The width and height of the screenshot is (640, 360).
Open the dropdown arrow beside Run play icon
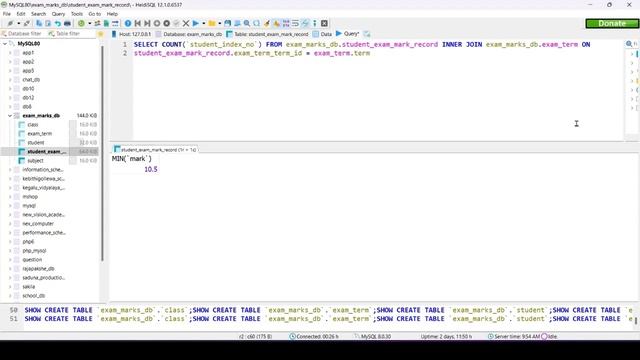point(203,23)
